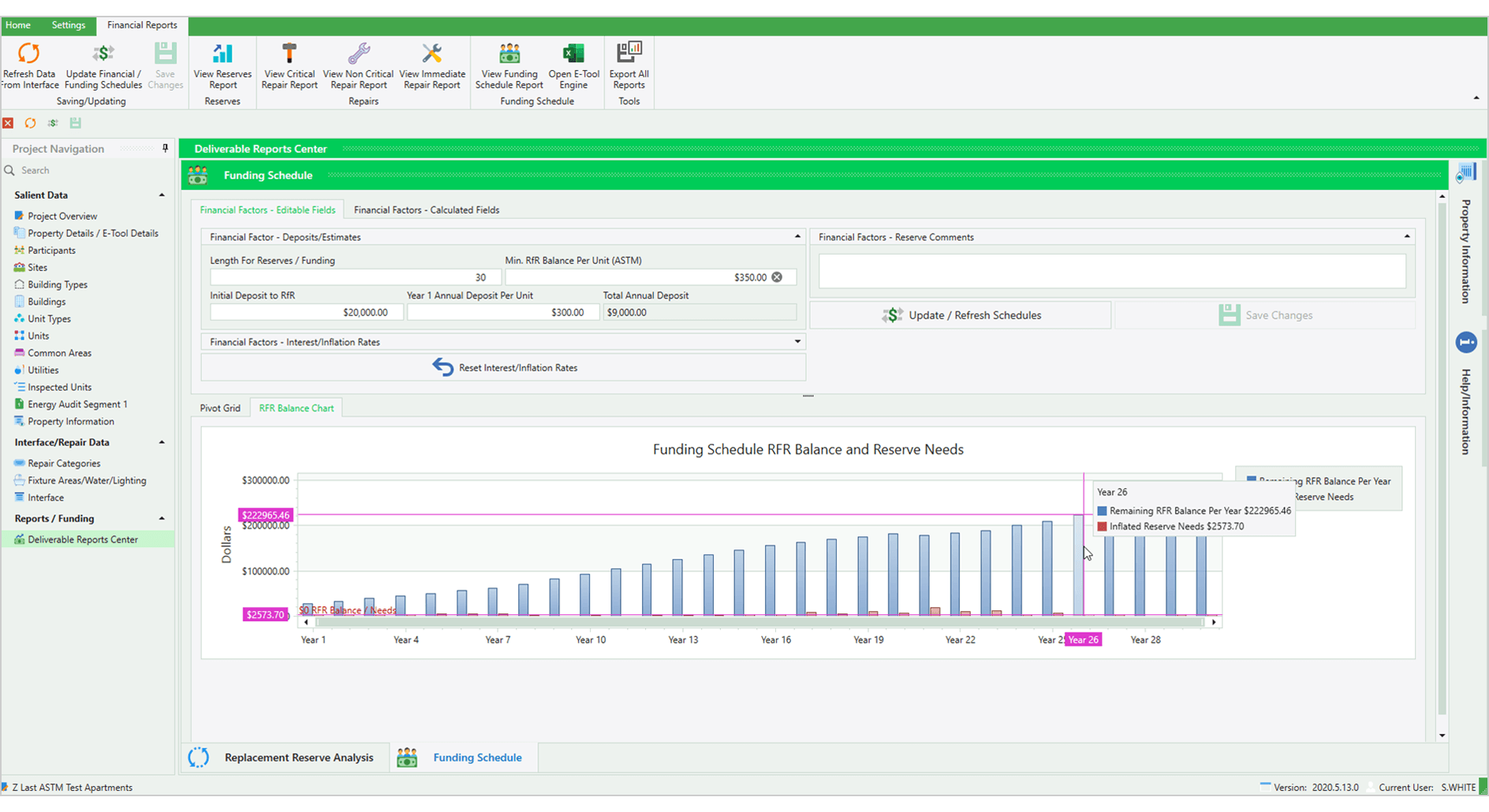Click the orange refresh icon below the ribbon
This screenshot has height=812, width=1489.
(x=30, y=123)
